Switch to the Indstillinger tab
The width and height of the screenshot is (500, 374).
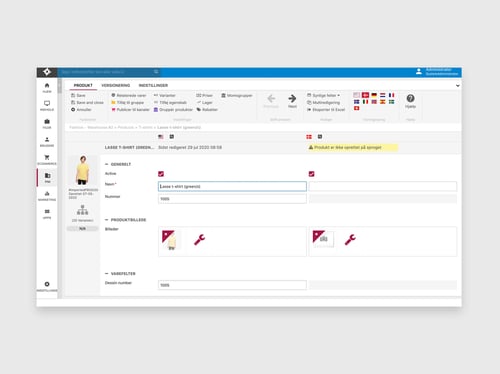coord(153,85)
